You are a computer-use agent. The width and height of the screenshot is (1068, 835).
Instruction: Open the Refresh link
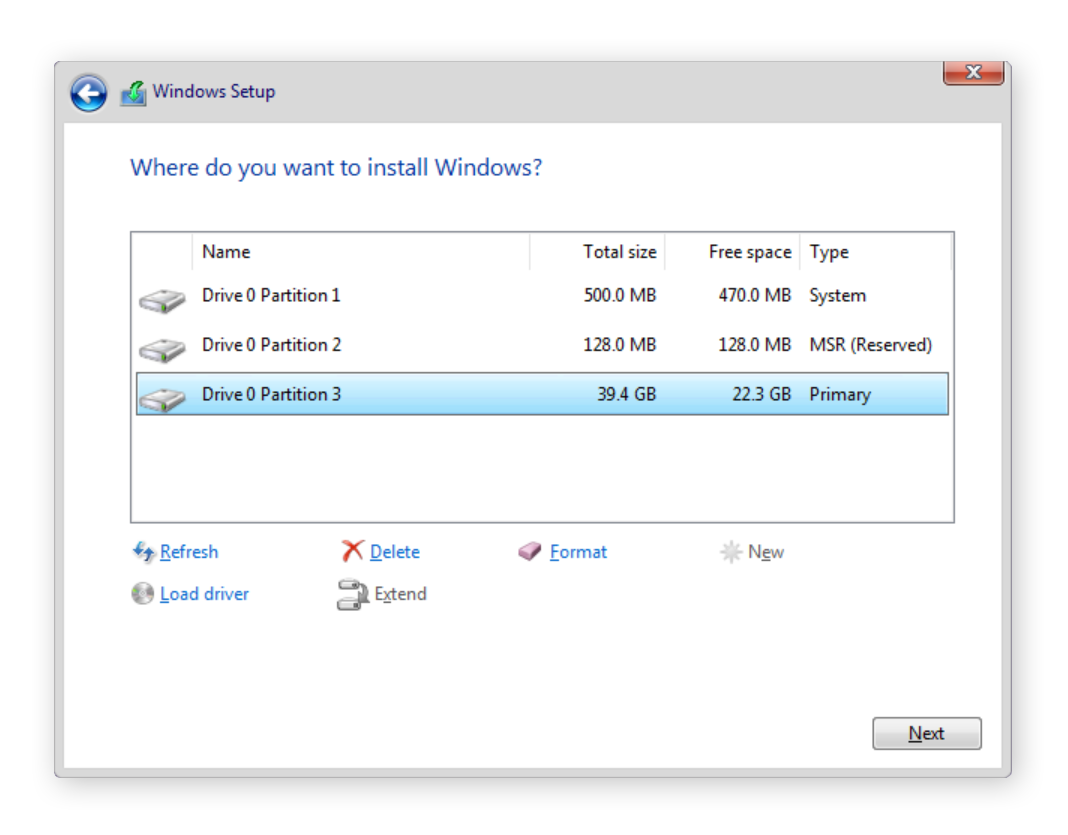189,552
